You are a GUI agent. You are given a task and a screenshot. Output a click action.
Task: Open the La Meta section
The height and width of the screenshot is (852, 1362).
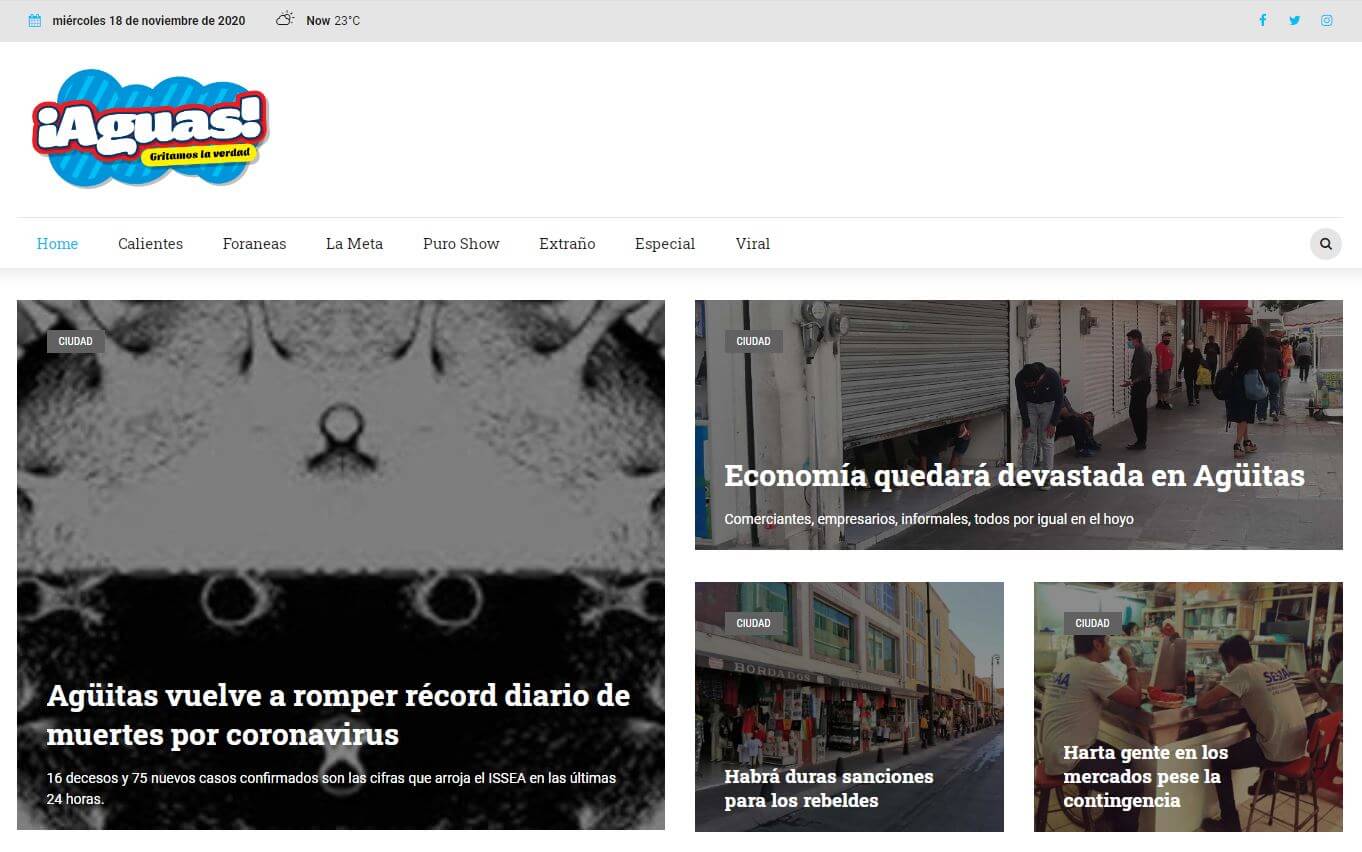point(354,244)
